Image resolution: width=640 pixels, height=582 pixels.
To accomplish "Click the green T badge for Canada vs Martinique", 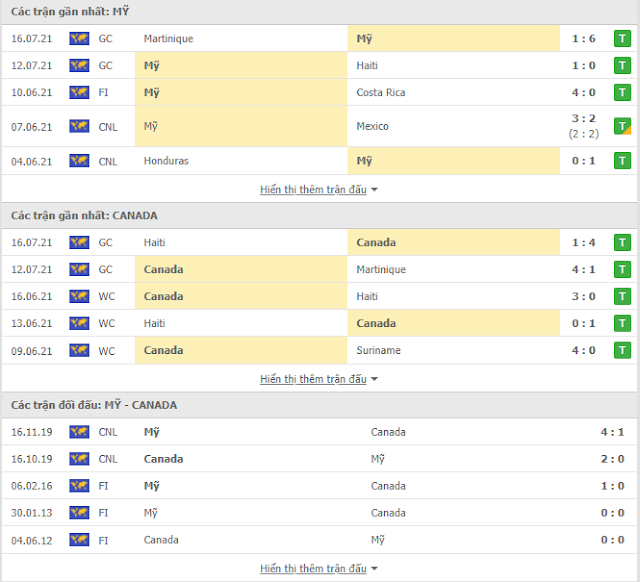I will (622, 269).
